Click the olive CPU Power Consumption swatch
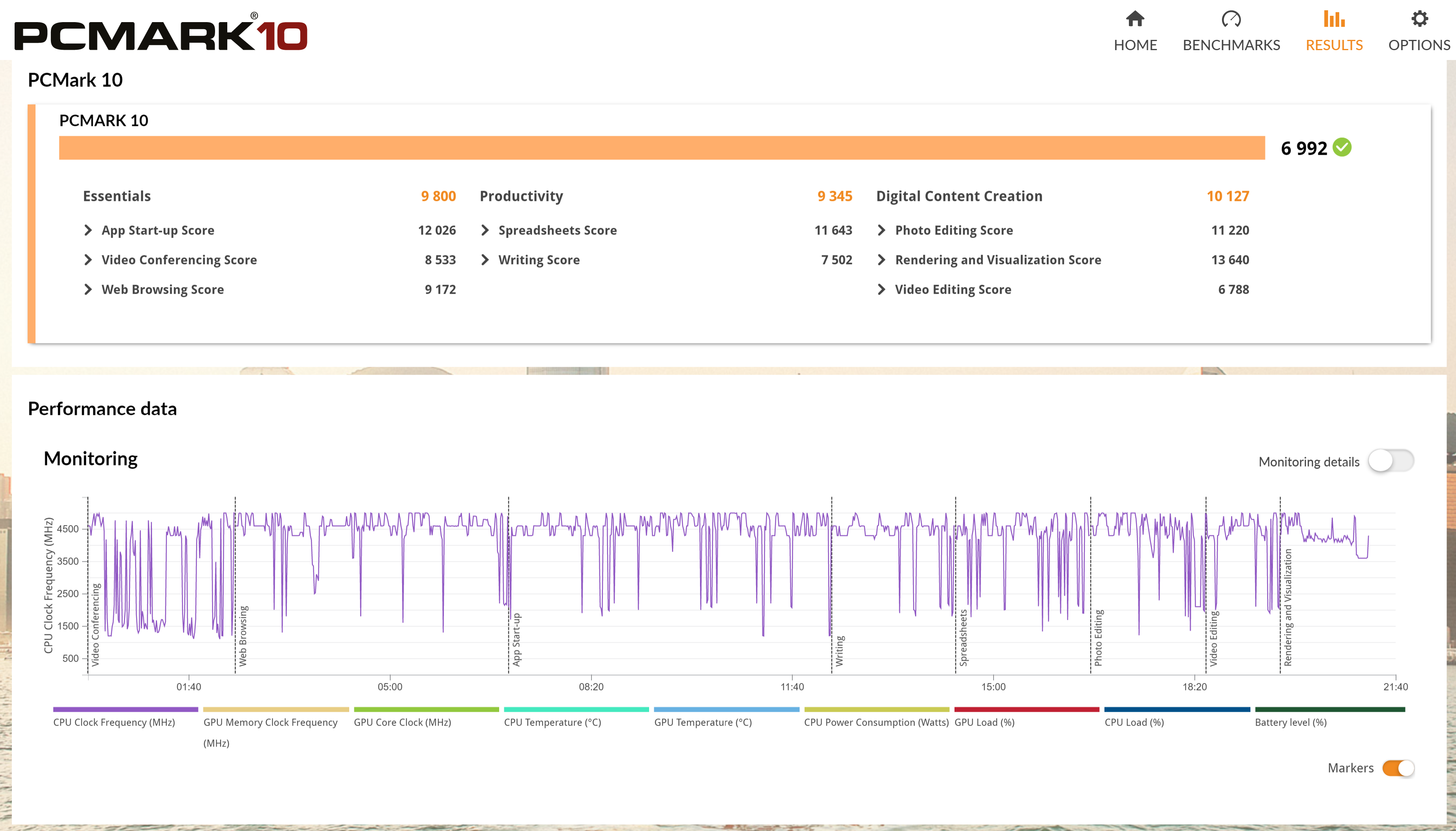 [877, 709]
